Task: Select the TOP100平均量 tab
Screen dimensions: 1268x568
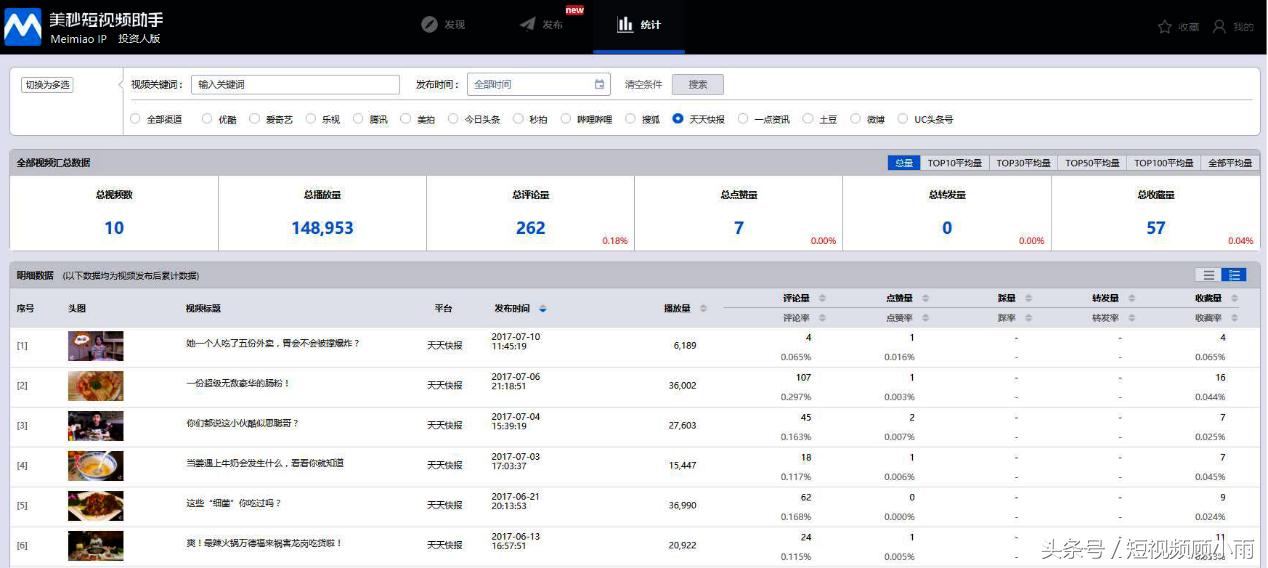Action: coord(1163,163)
